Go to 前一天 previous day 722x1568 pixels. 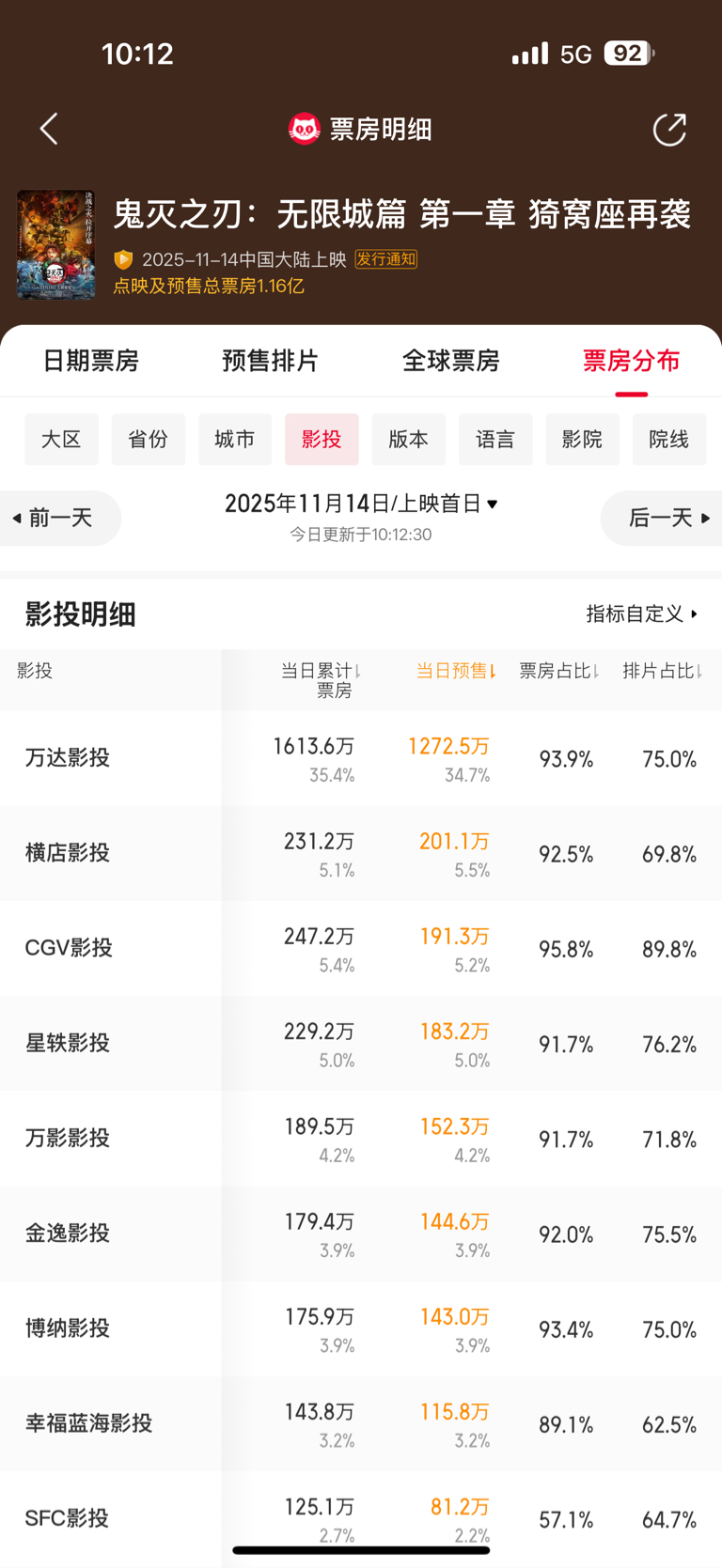(58, 518)
